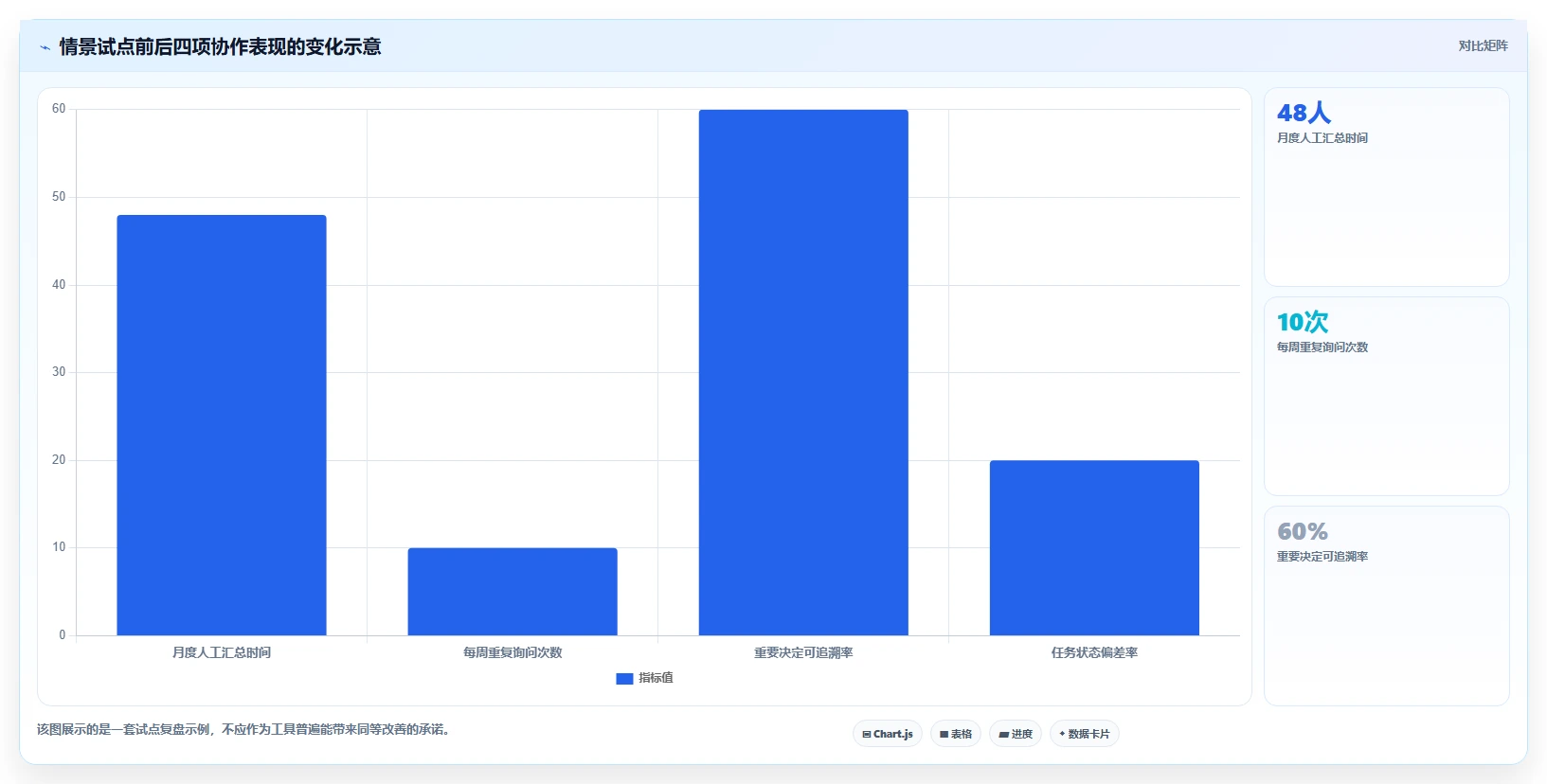Toggle the 指标值 legend item
Viewport: 1547px width, 784px height.
644,678
